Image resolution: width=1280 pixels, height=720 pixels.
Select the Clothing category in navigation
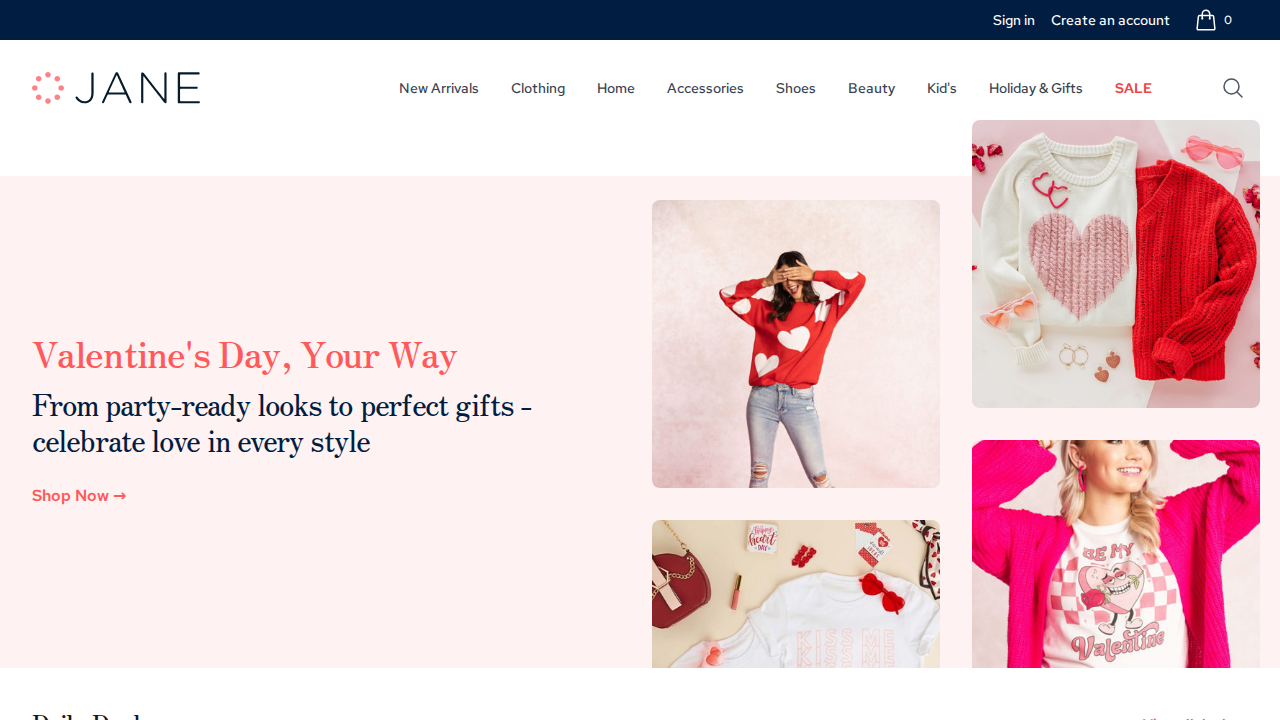point(538,88)
